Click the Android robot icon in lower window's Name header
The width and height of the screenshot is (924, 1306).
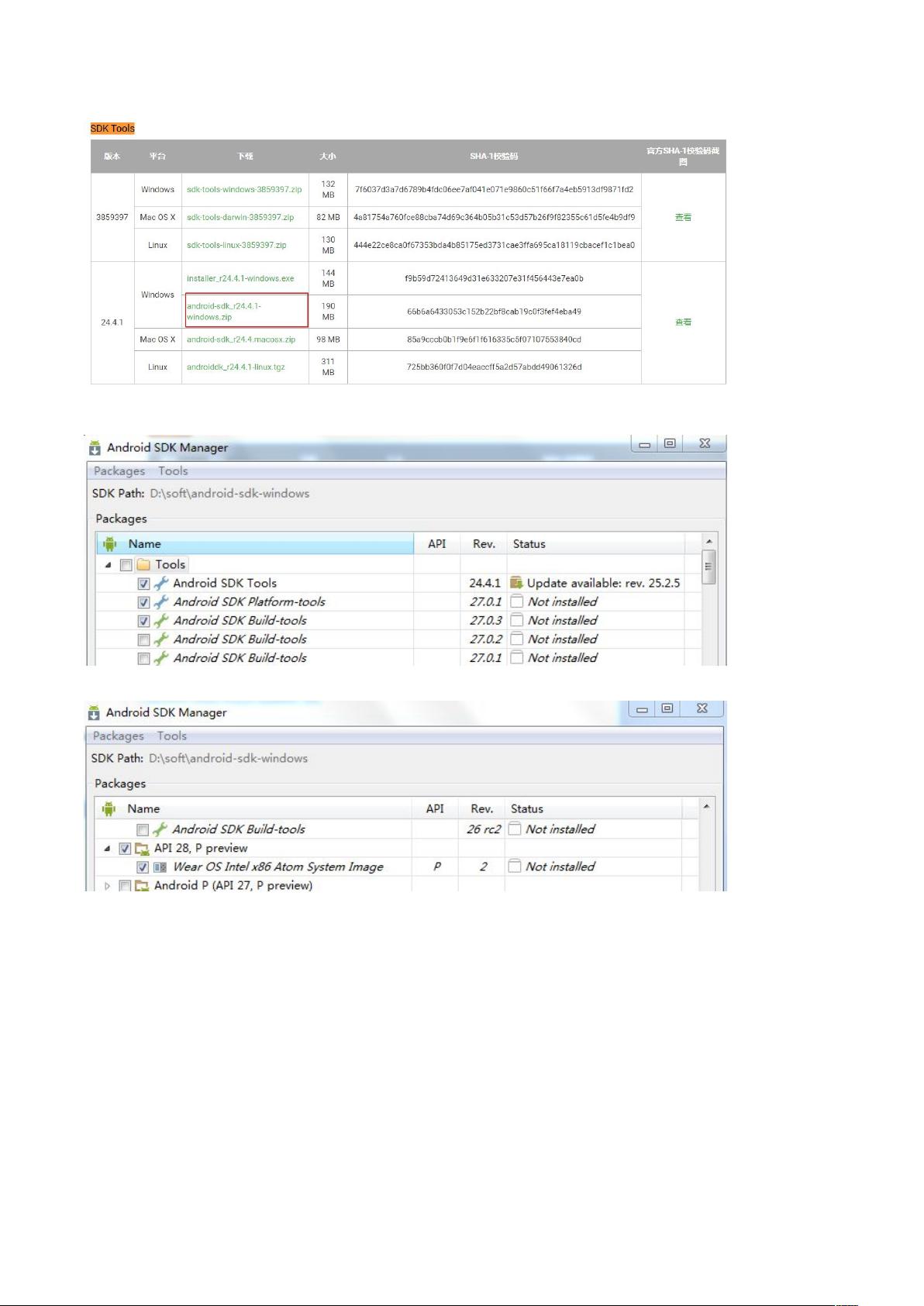pos(109,809)
